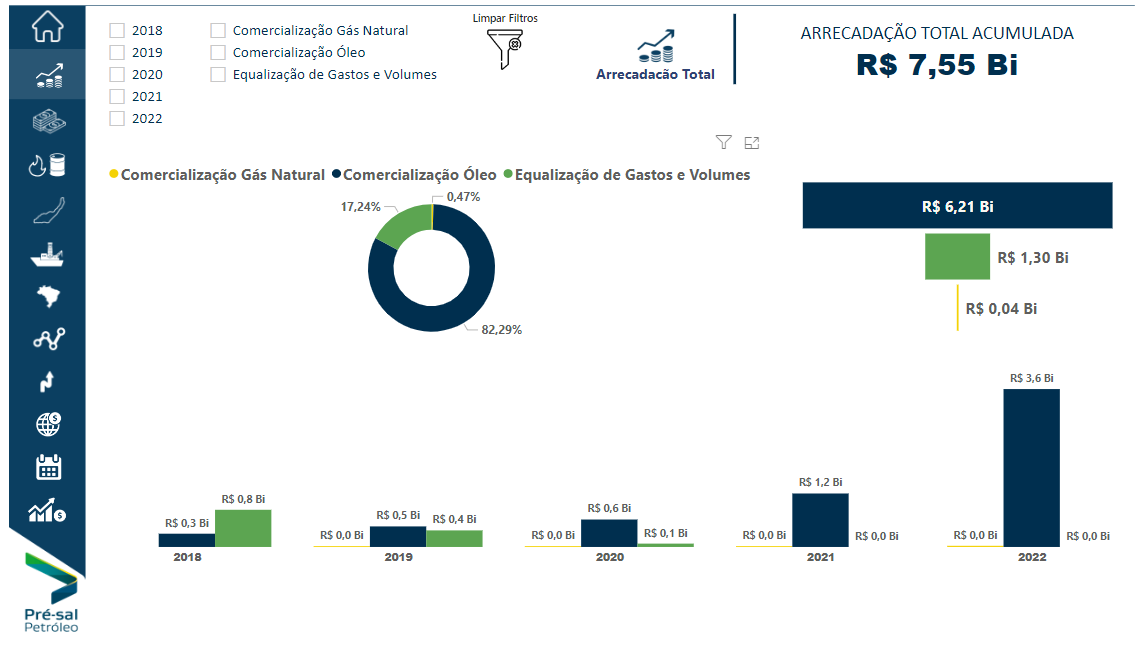Check the Comercialização Óleo filter box
Screen dimensions: 1143x647
tap(218, 53)
